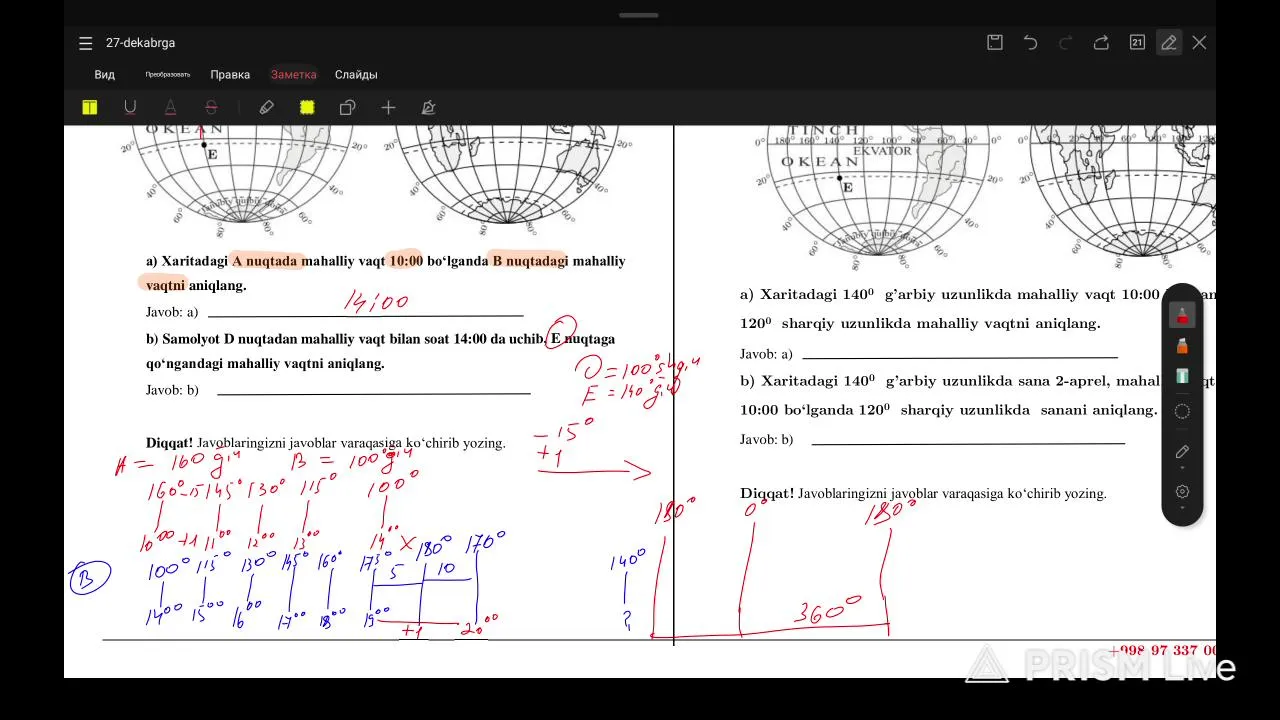The image size is (1280, 720).
Task: Select the green eraser in floating palette
Action: point(1182,376)
